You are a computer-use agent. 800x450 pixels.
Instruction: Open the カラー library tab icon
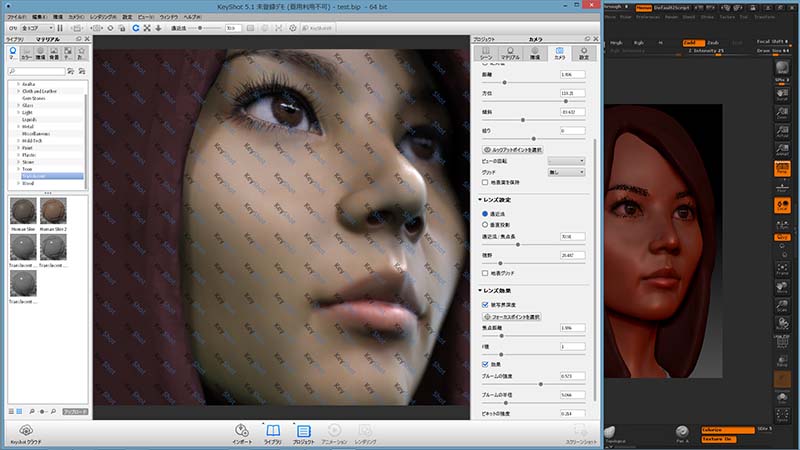(x=27, y=53)
